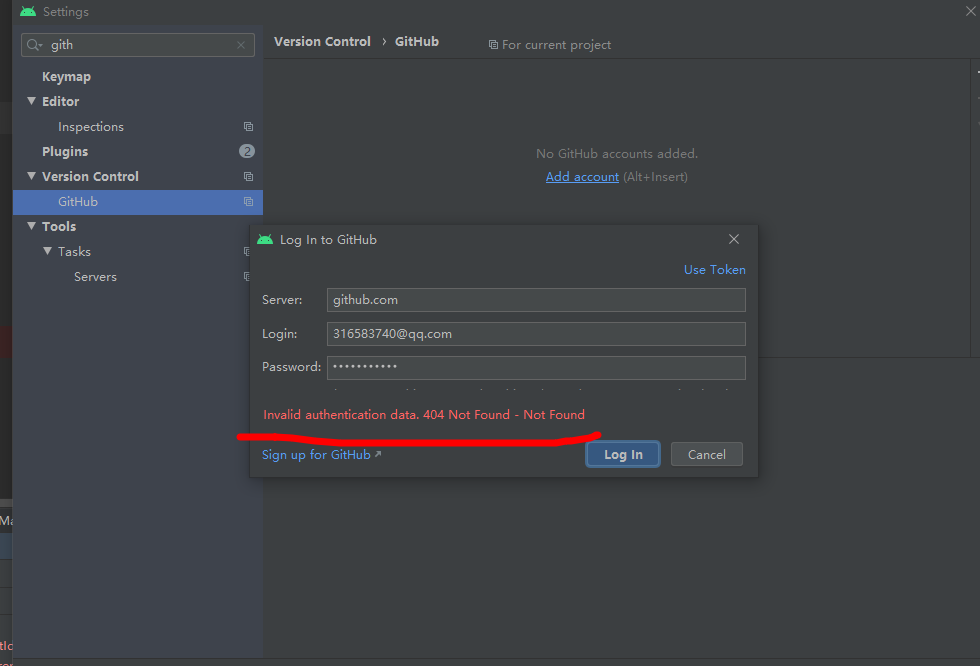Click the project-level icon on the GitHub row
980x666 pixels.
click(x=248, y=202)
